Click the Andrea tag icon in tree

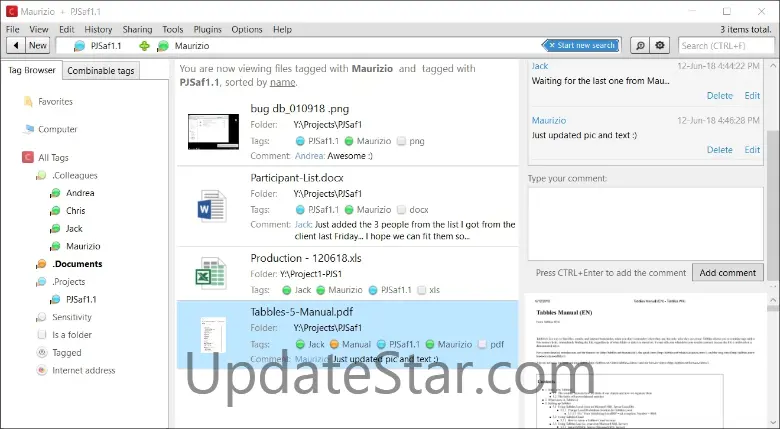point(55,193)
